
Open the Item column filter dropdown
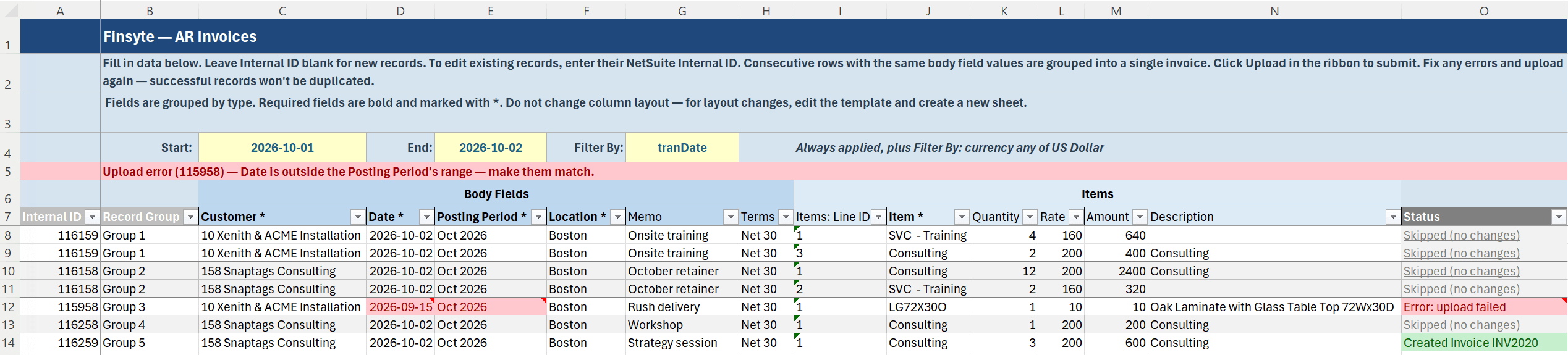pyautogui.click(x=962, y=217)
